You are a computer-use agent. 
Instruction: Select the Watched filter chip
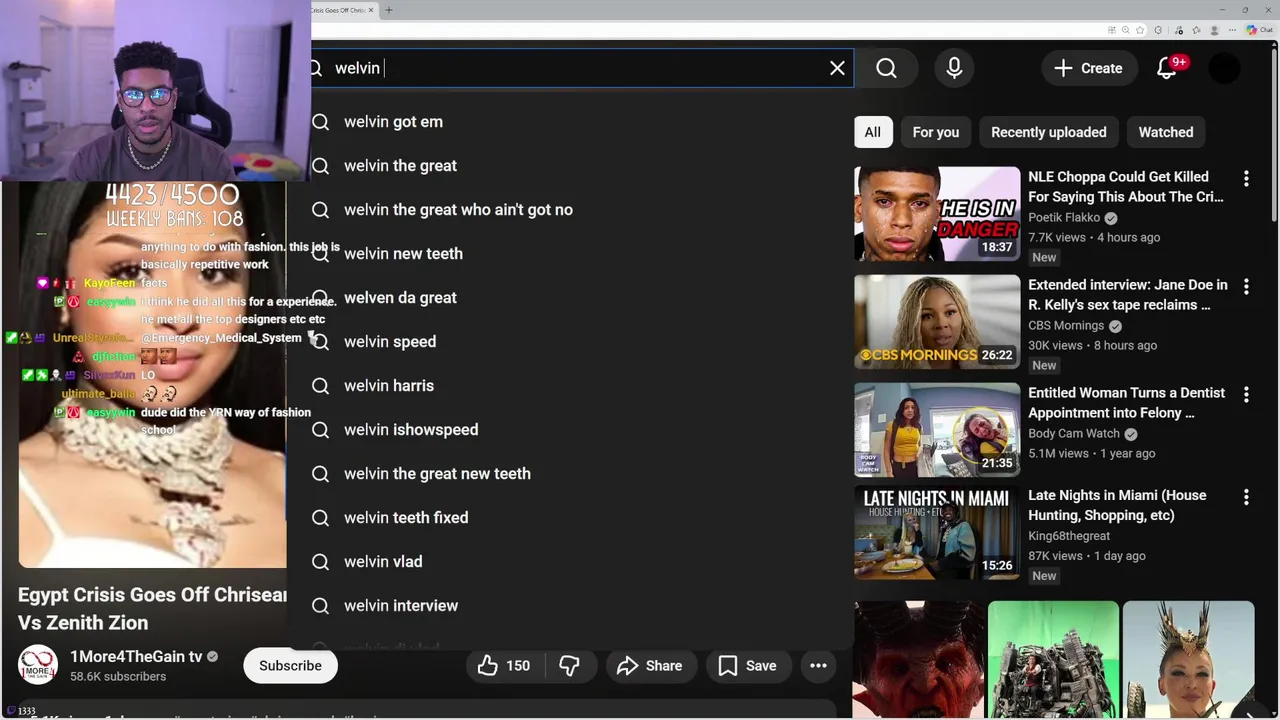1165,132
